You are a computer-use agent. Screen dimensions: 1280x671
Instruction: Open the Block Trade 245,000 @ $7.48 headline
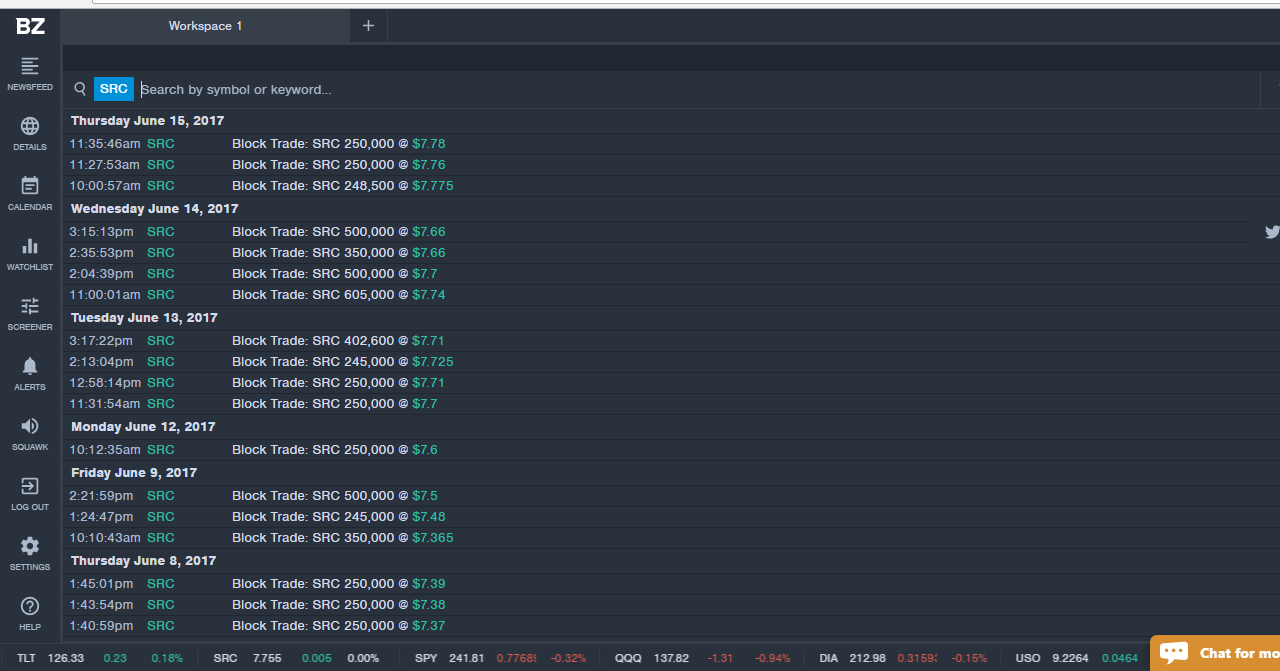339,517
